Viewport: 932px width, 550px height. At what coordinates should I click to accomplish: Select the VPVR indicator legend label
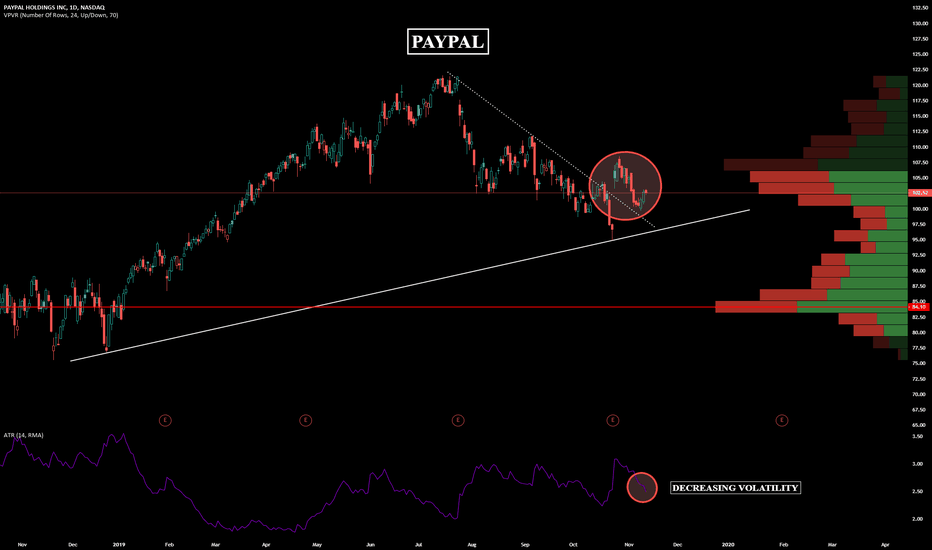(x=61, y=15)
